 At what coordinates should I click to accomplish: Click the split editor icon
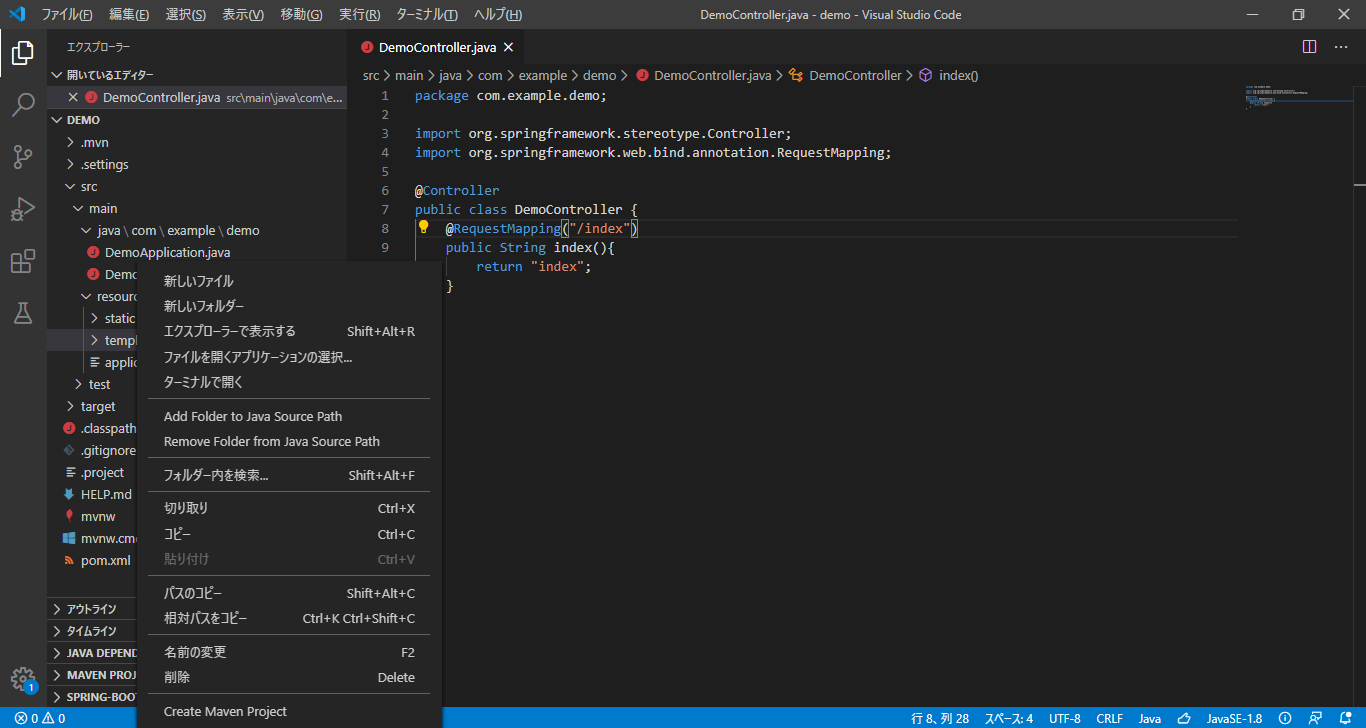click(1309, 47)
